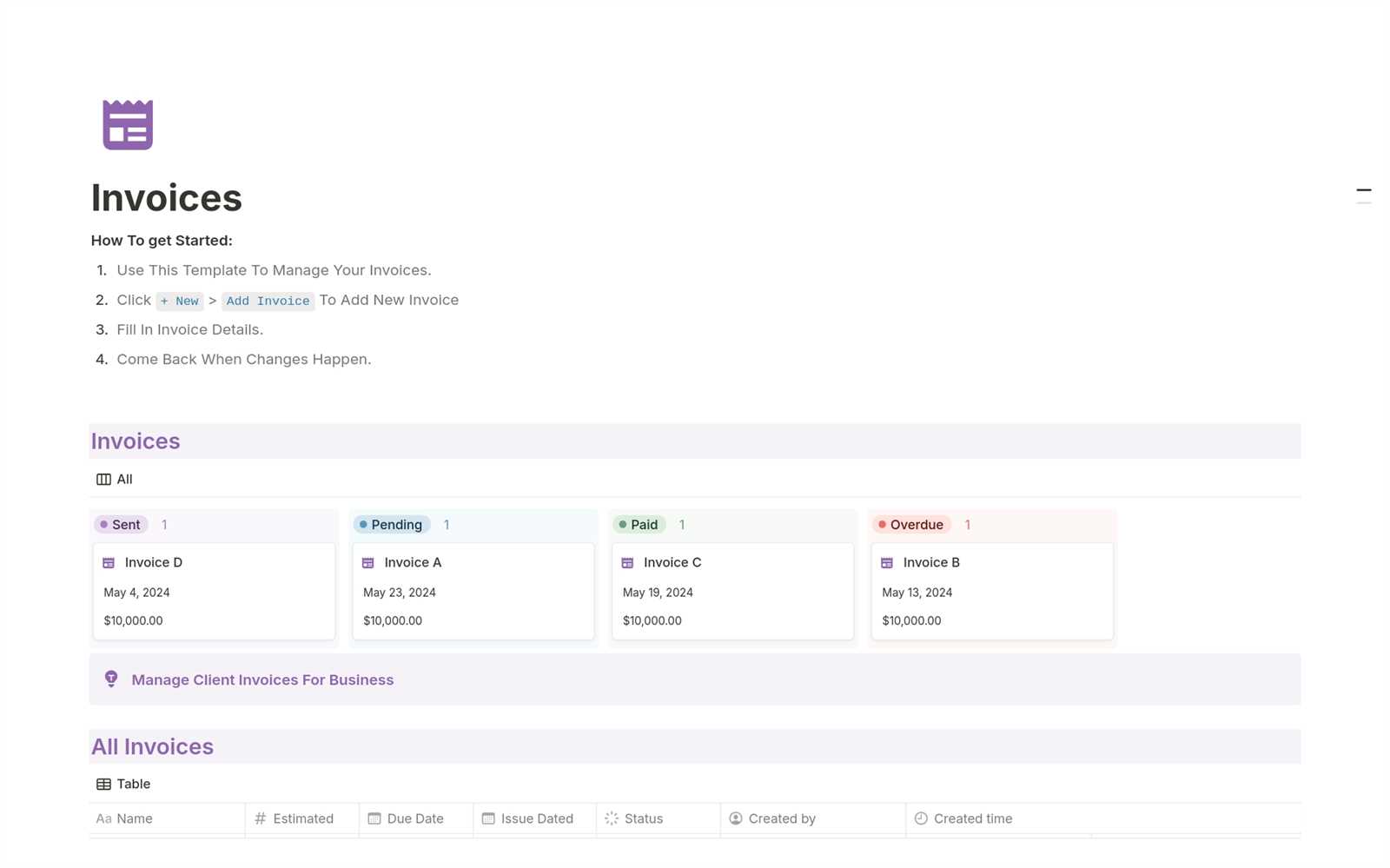Open the Invoice C card
The image size is (1390, 868).
(732, 592)
